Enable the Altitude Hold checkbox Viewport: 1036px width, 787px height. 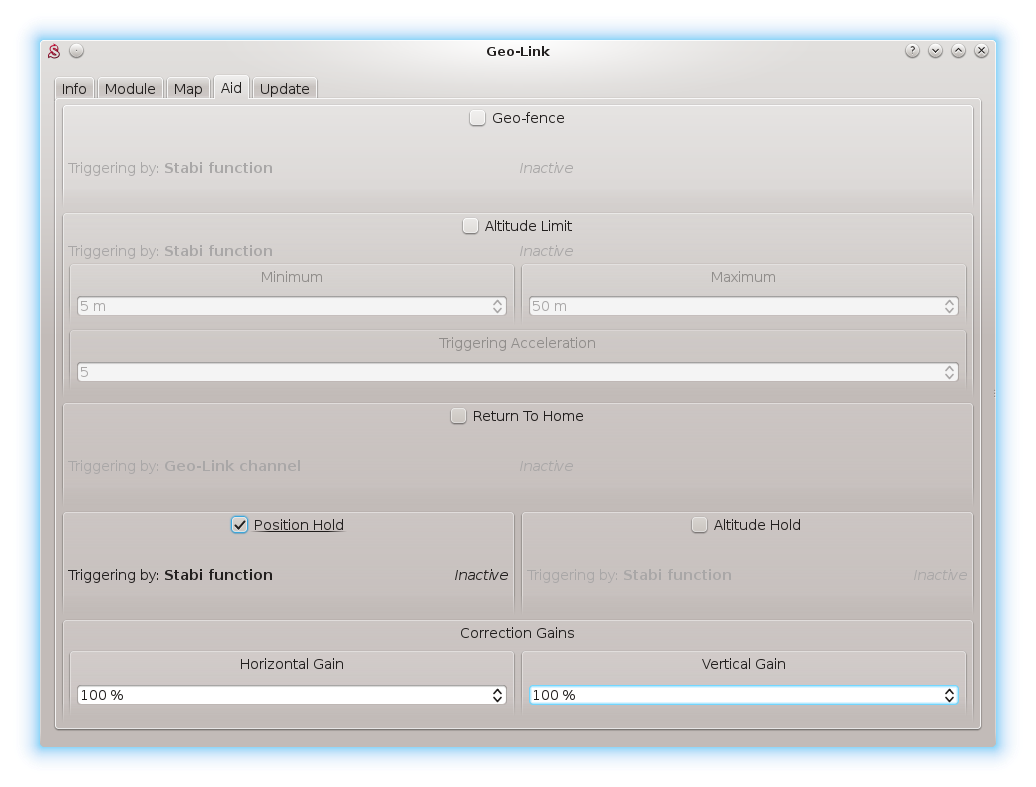(x=699, y=525)
